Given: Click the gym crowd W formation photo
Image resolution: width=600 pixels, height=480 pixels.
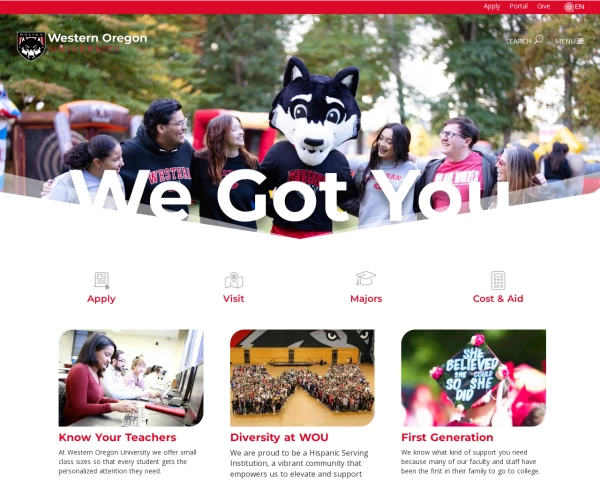Looking at the screenshot, I should click(302, 378).
